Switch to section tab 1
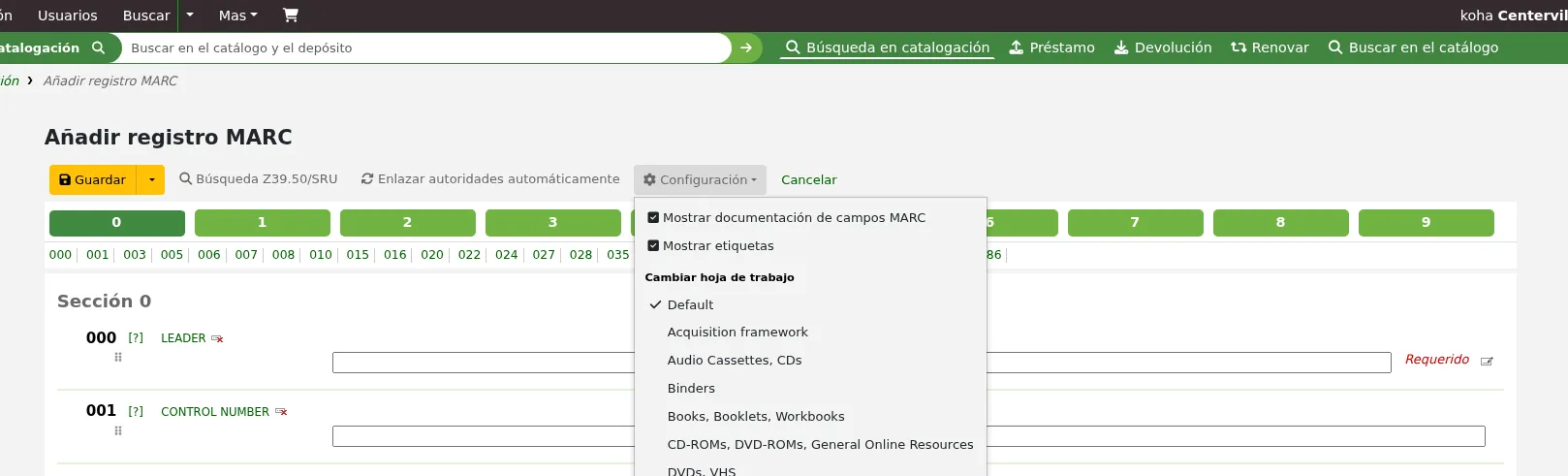This screenshot has height=476, width=1568. coord(263,223)
